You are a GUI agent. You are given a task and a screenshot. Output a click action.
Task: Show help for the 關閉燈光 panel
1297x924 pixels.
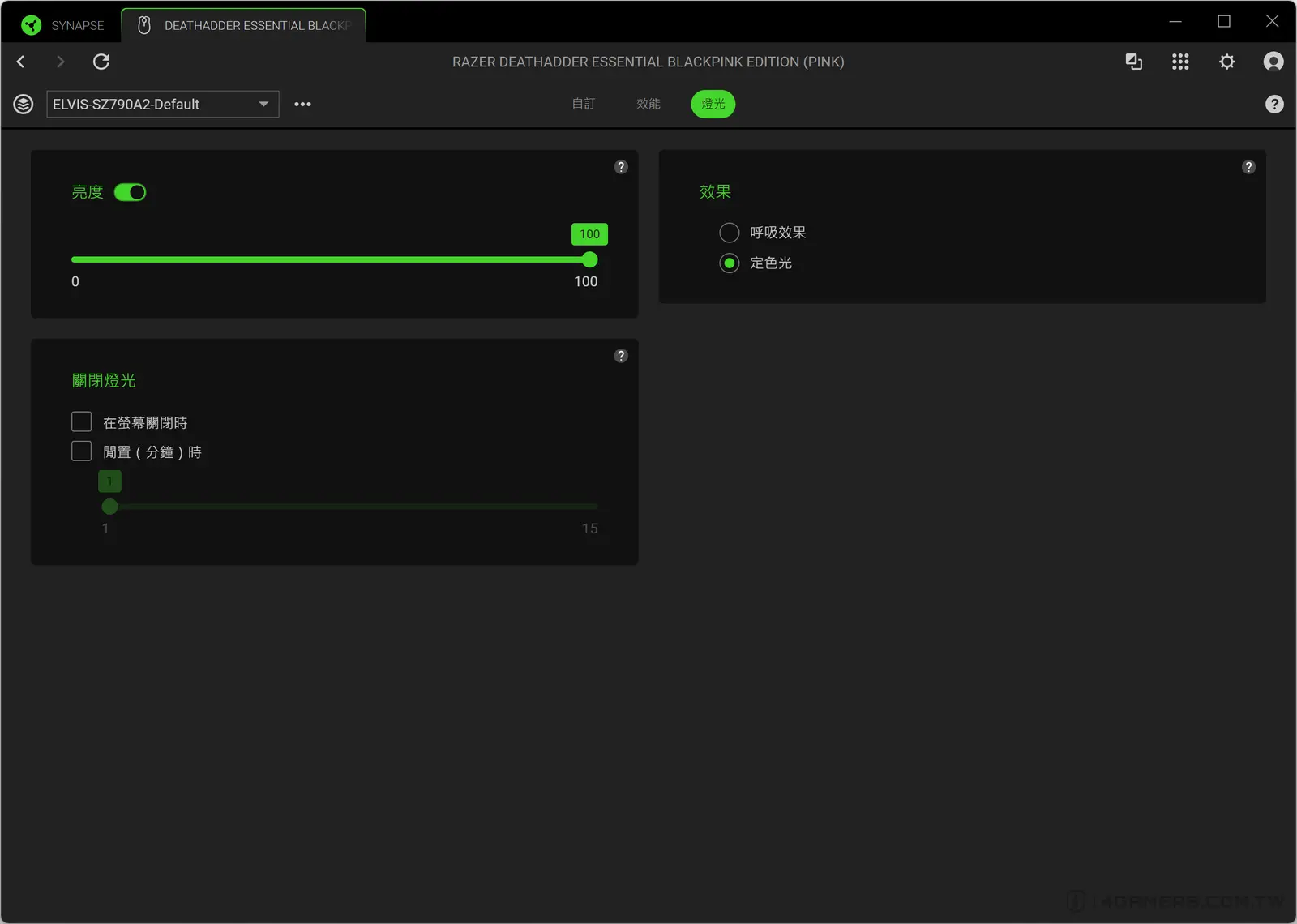pyautogui.click(x=621, y=356)
